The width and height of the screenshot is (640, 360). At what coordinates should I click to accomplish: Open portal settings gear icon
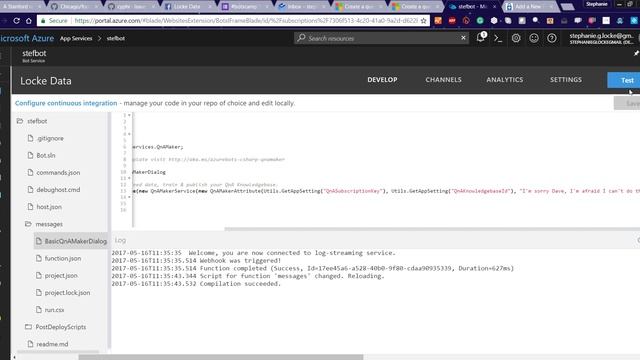click(x=516, y=38)
